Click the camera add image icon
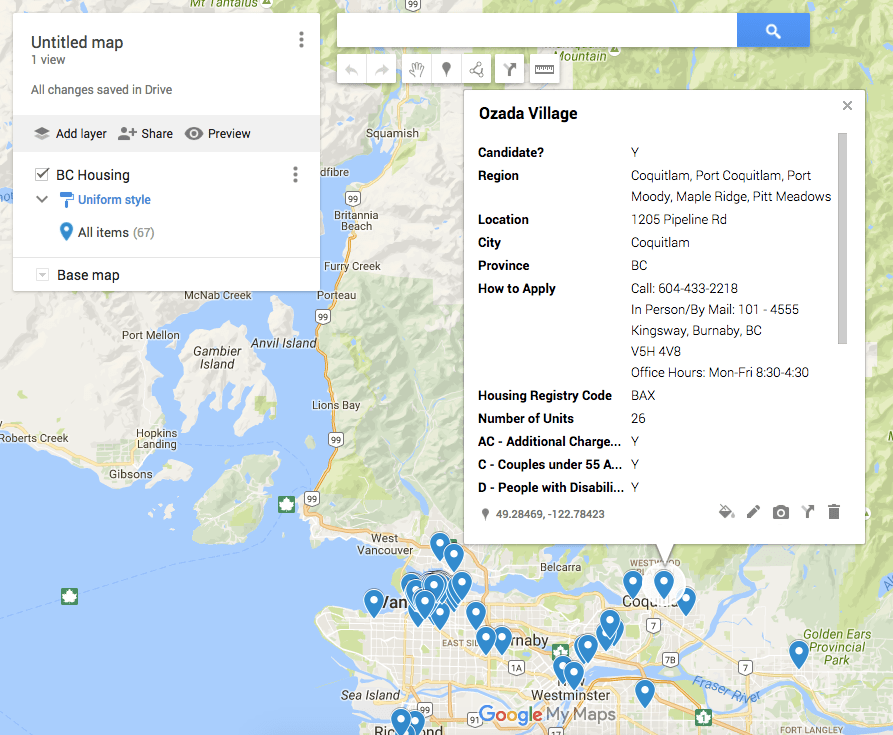 780,512
